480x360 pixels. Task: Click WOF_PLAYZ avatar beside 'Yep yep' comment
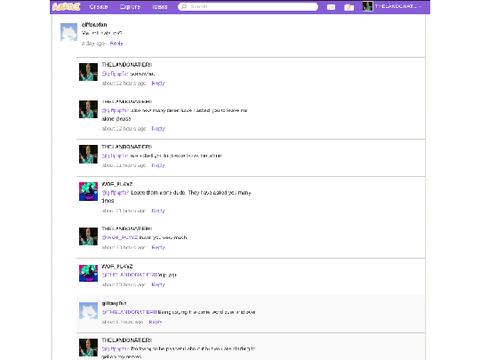tap(88, 273)
